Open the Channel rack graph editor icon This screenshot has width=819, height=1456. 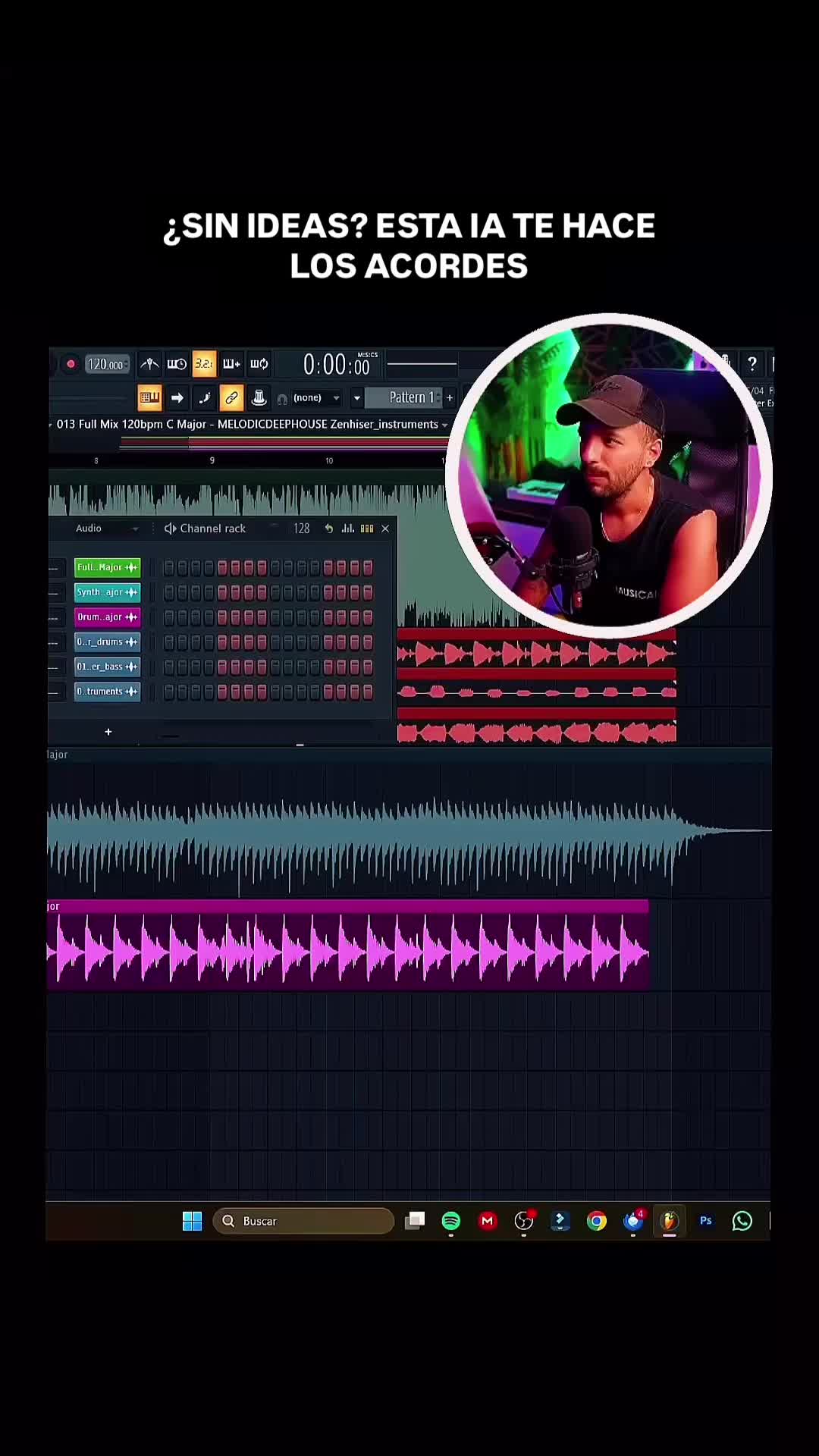(x=348, y=529)
